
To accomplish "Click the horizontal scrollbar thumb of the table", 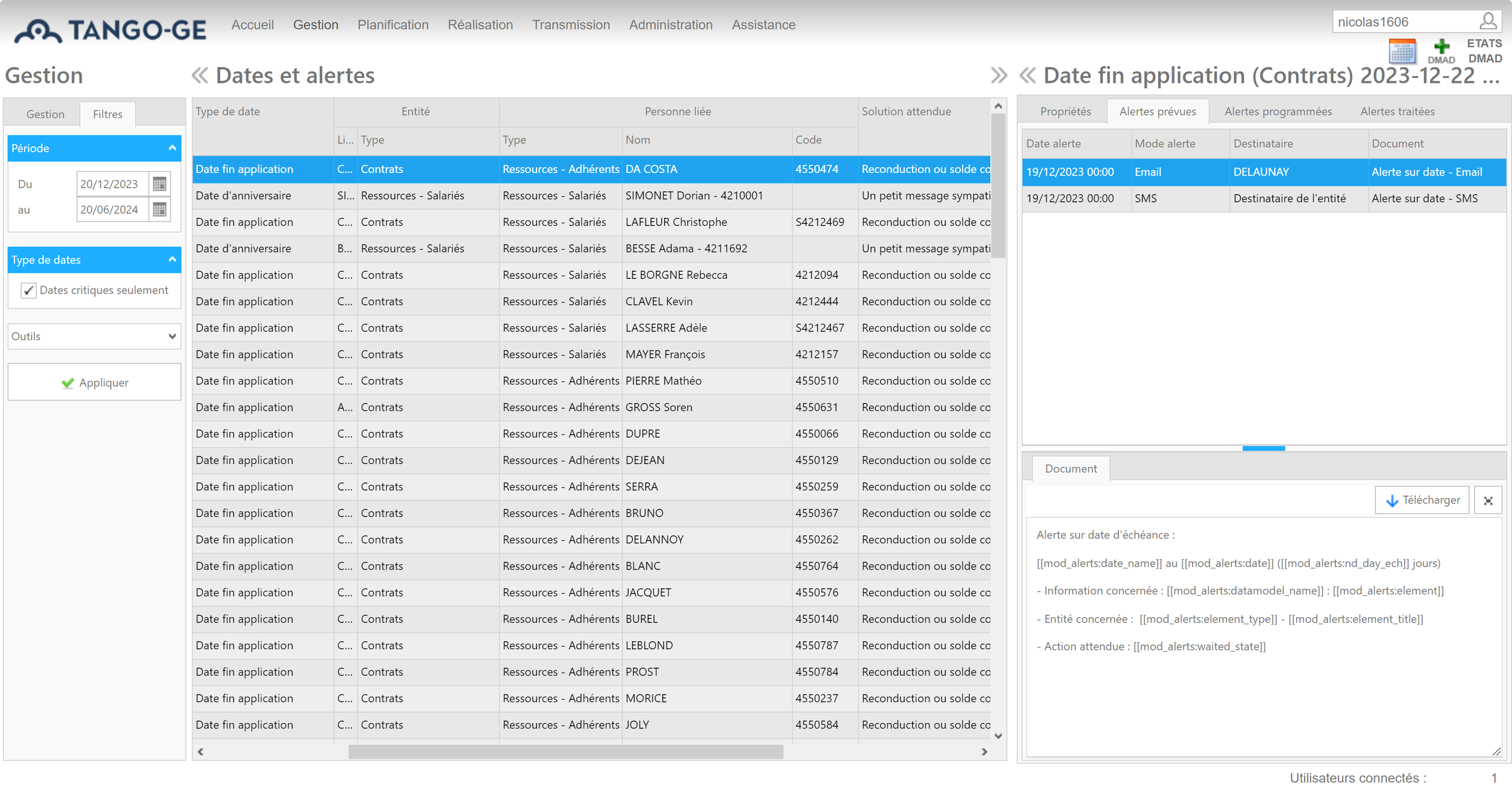I will 565,751.
